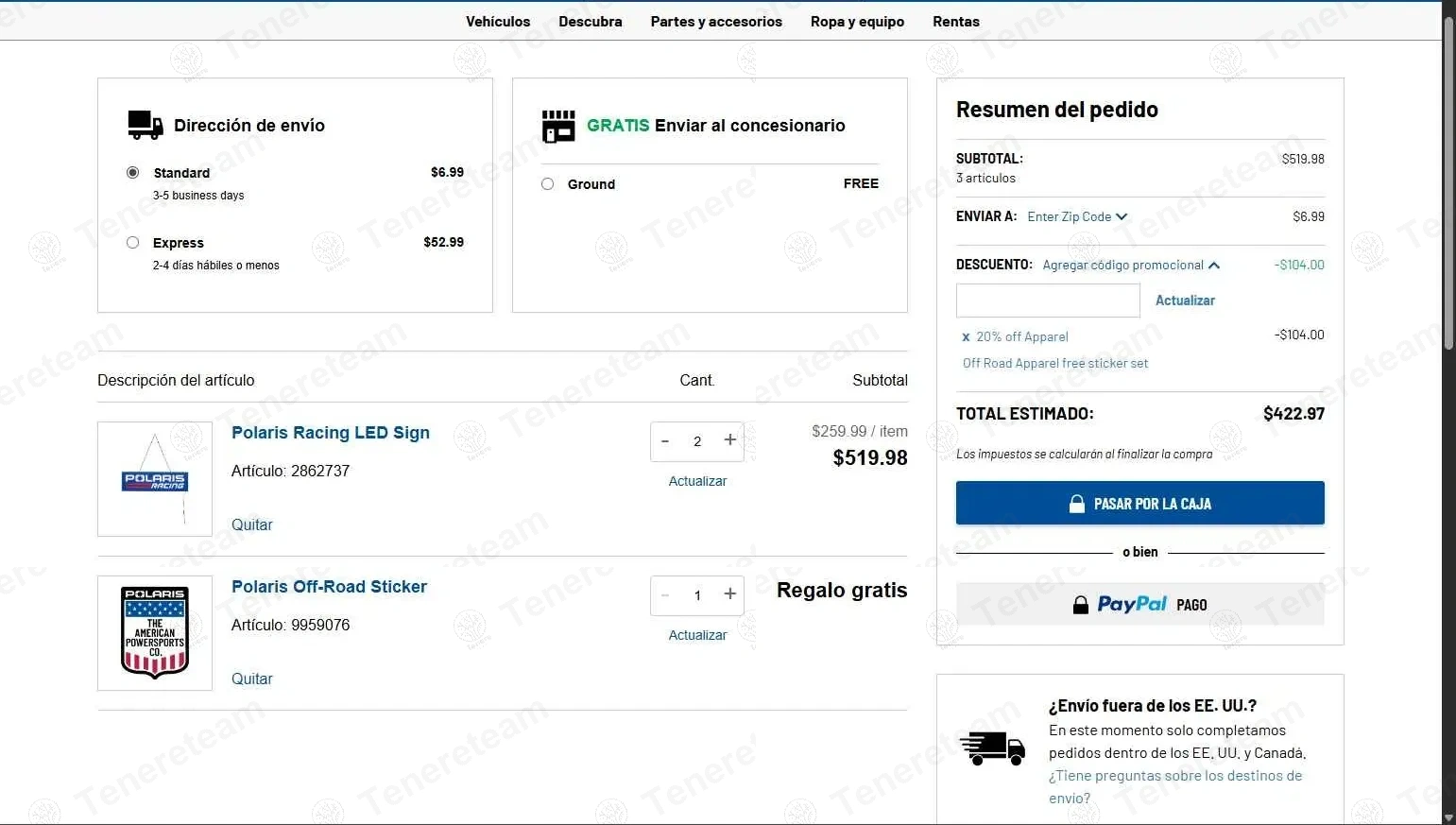This screenshot has width=1456, height=825.
Task: Select Ground free dealer shipping
Action: 547,184
